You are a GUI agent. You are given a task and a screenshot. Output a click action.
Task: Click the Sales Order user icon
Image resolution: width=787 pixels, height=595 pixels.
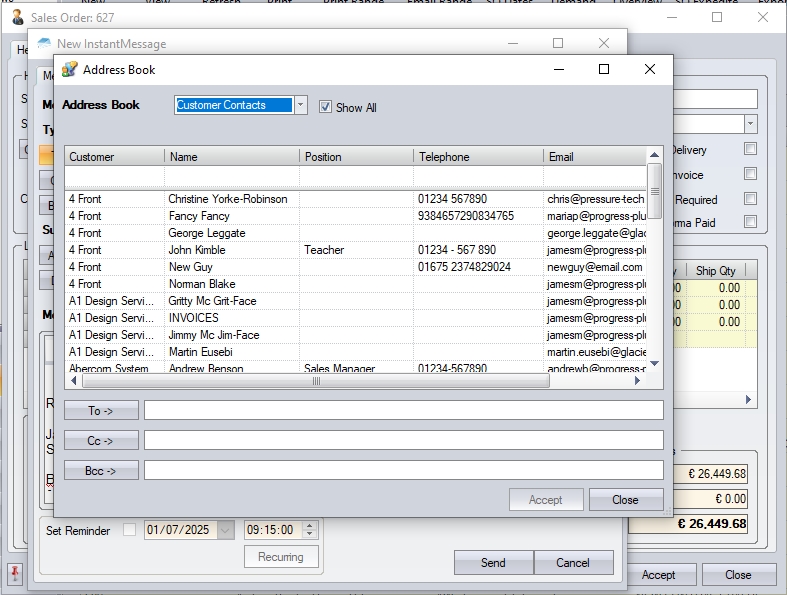(18, 18)
